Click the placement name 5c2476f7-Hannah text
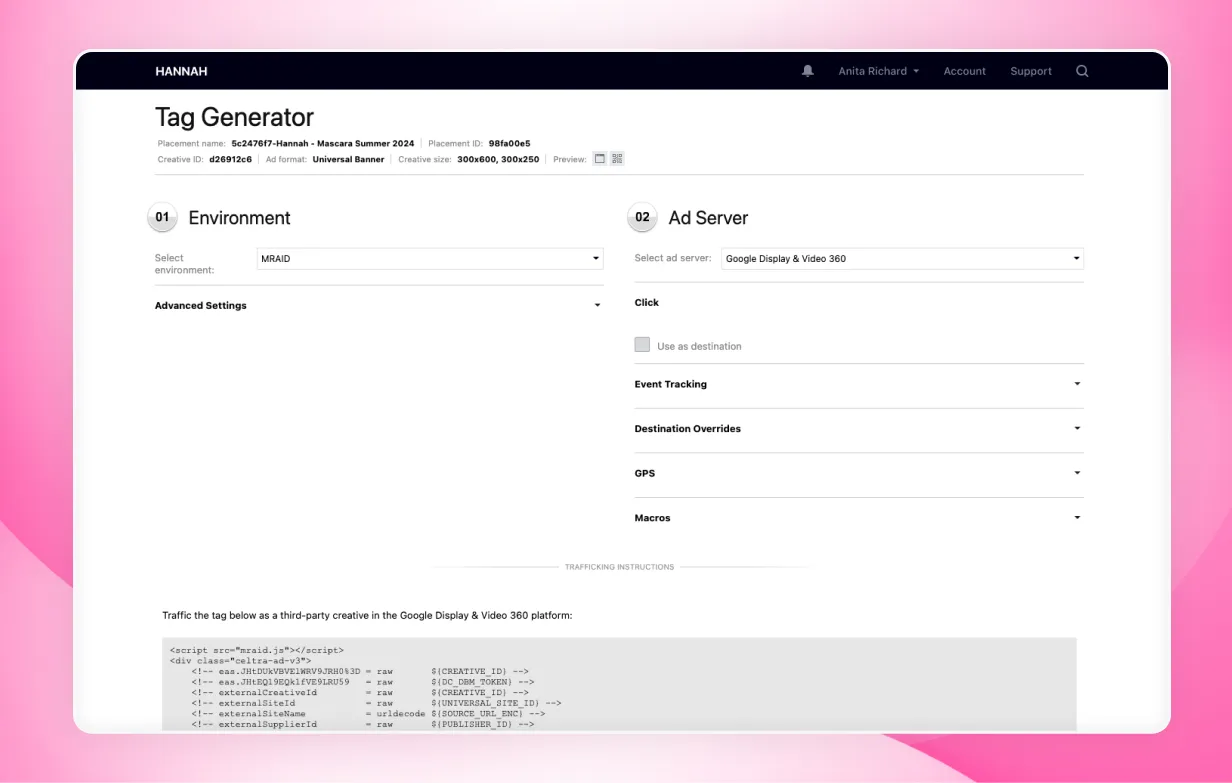The width and height of the screenshot is (1232, 783). point(322,144)
